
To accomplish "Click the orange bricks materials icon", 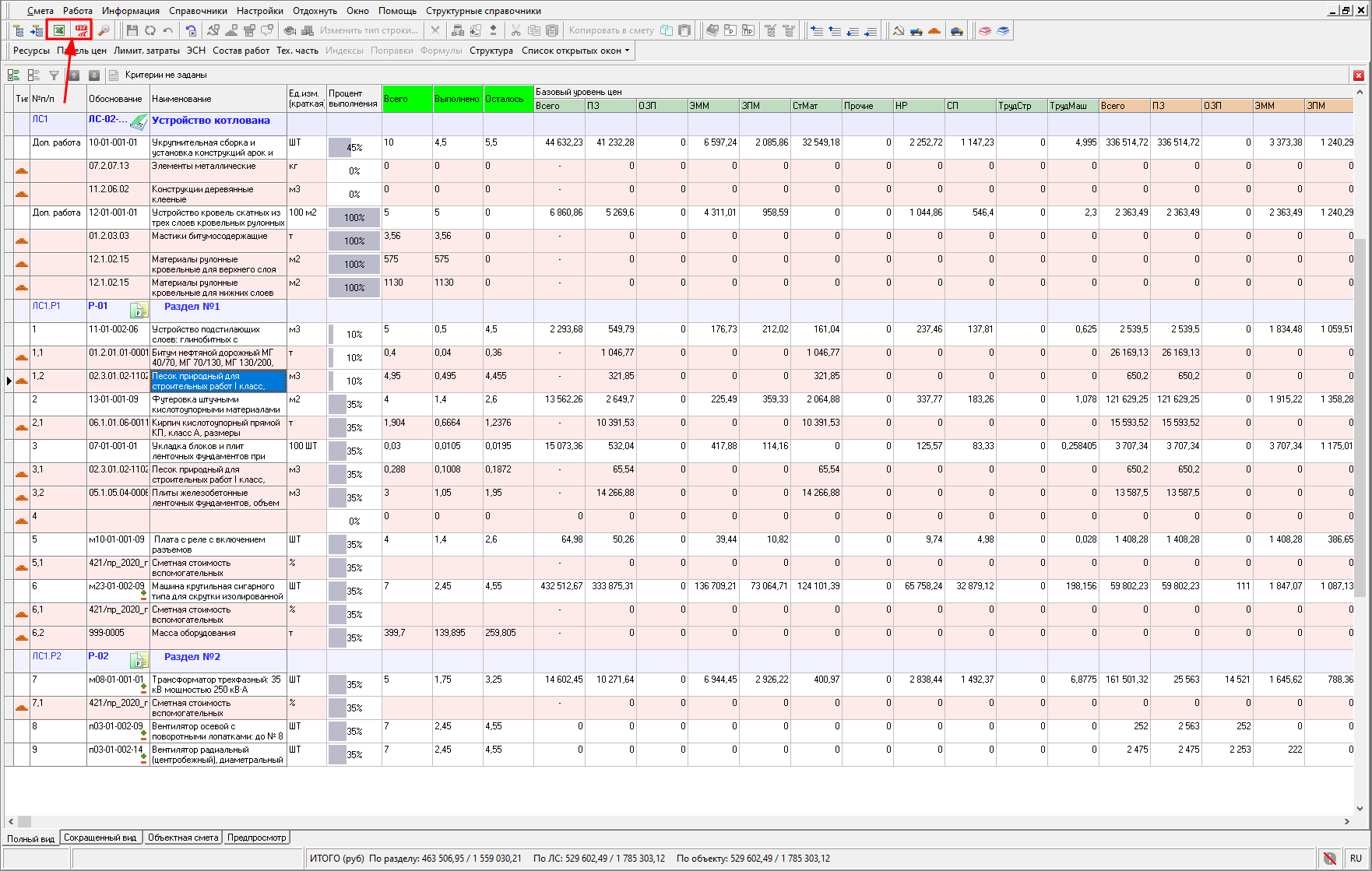I will coord(934,30).
